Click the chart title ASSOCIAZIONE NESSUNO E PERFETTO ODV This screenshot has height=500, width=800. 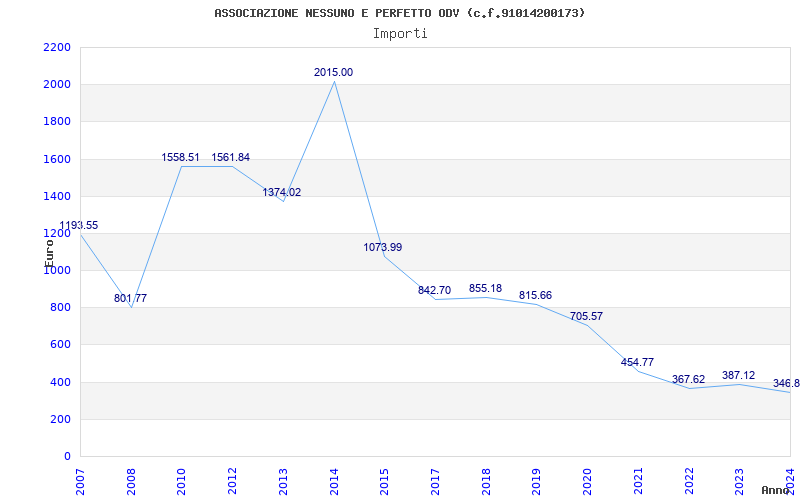click(399, 13)
